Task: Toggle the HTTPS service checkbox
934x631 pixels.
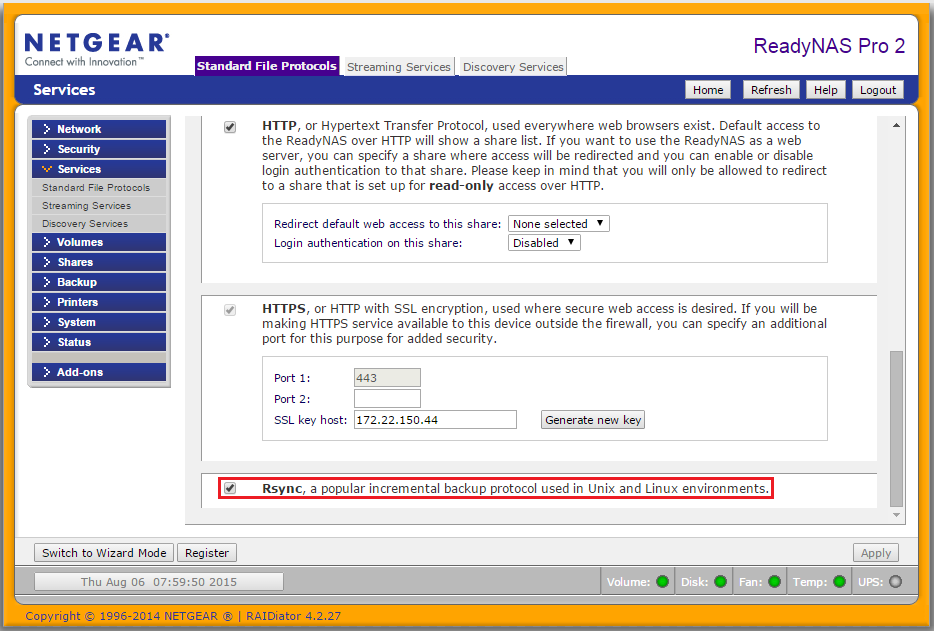Action: [229, 309]
